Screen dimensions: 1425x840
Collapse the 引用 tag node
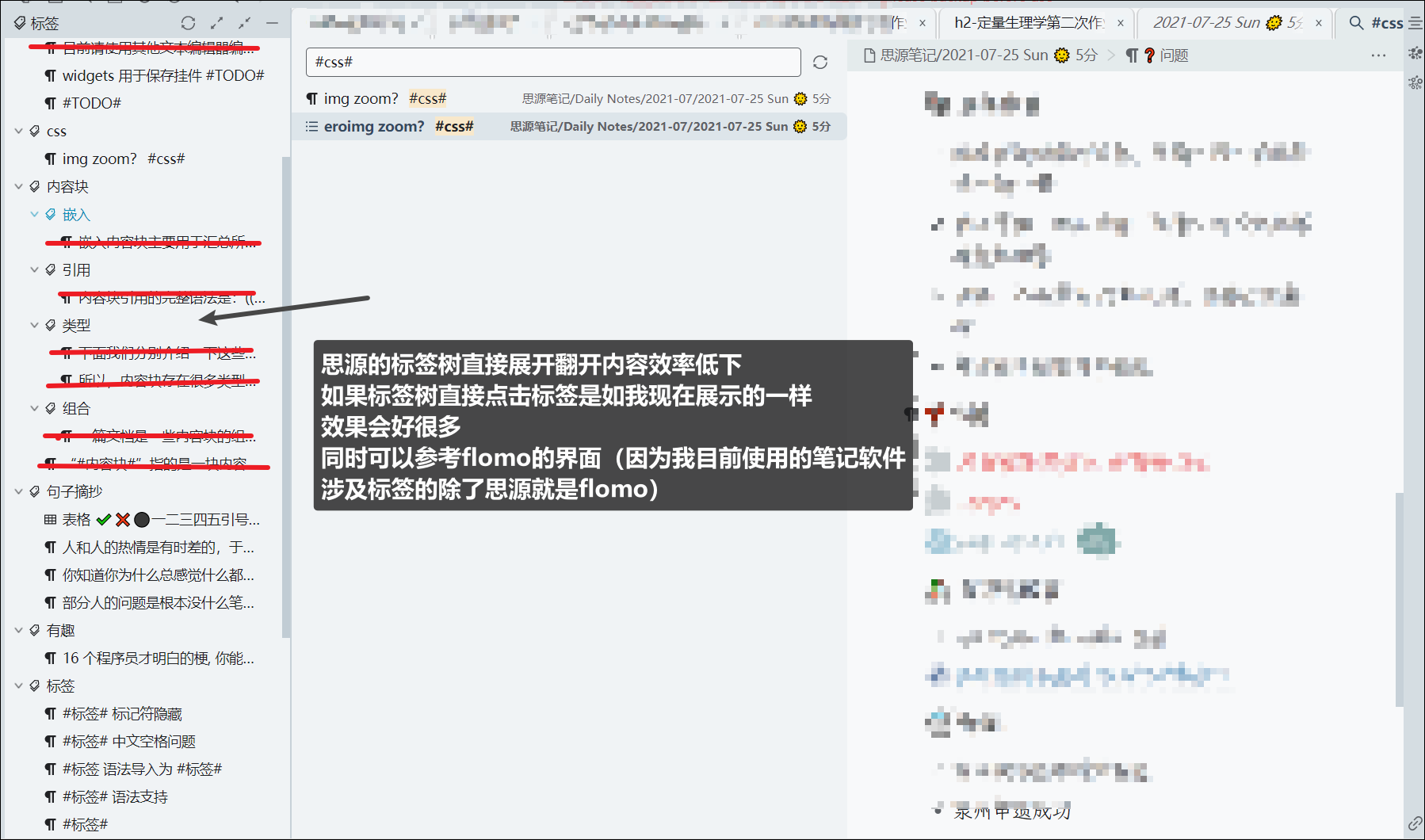(x=34, y=269)
